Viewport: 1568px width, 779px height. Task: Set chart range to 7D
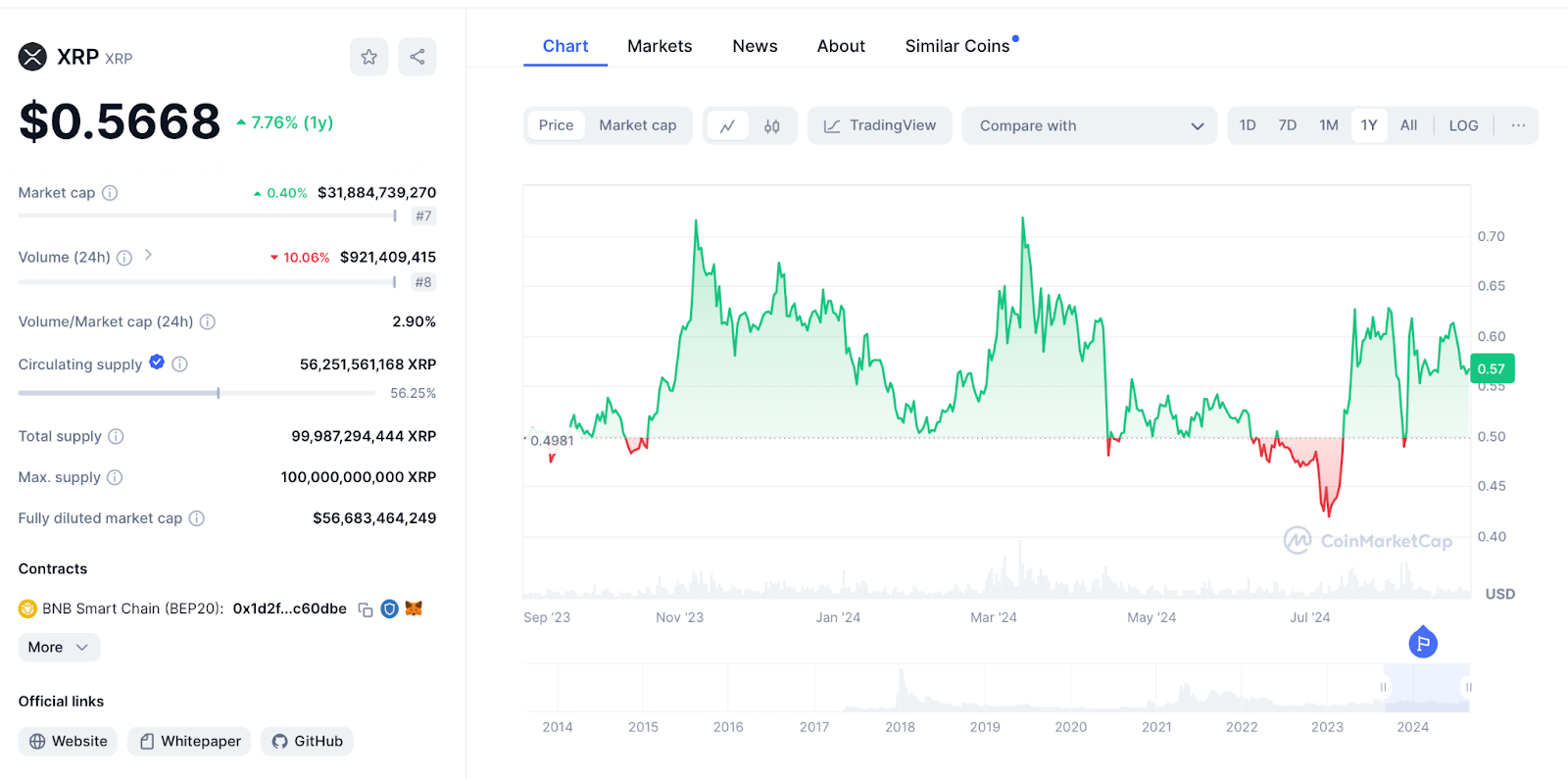pos(1288,125)
